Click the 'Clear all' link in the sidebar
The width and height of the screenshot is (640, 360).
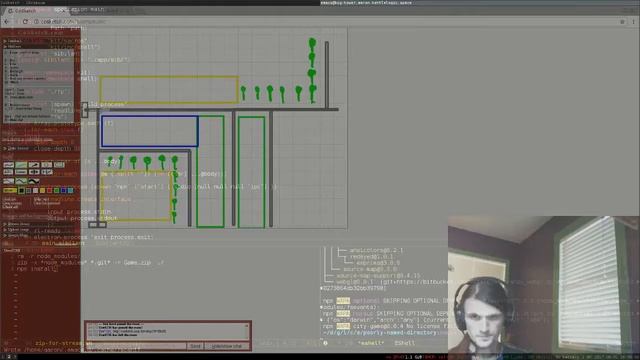[10, 207]
